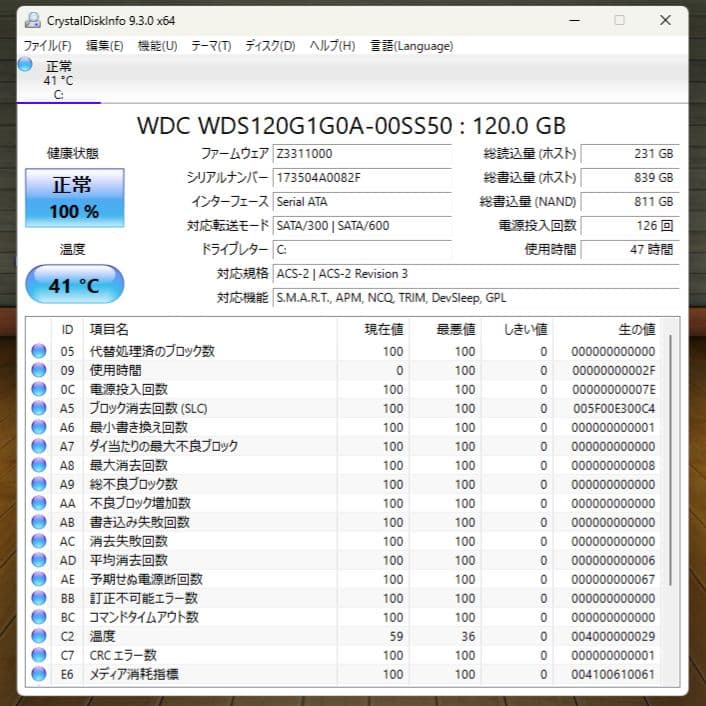Viewport: 706px width, 706px height.
Task: Click the ドライブレター field
Action: (362, 249)
